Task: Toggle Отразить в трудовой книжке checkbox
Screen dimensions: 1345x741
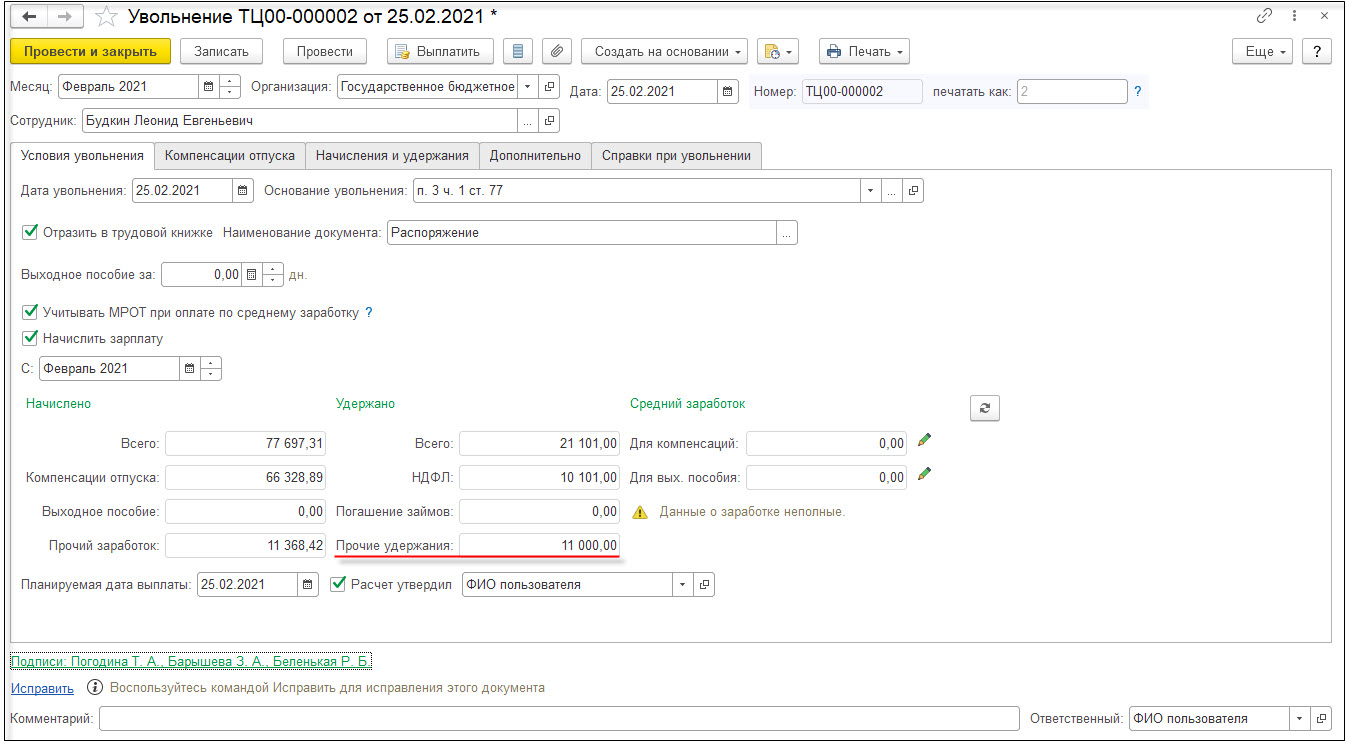Action: [30, 233]
